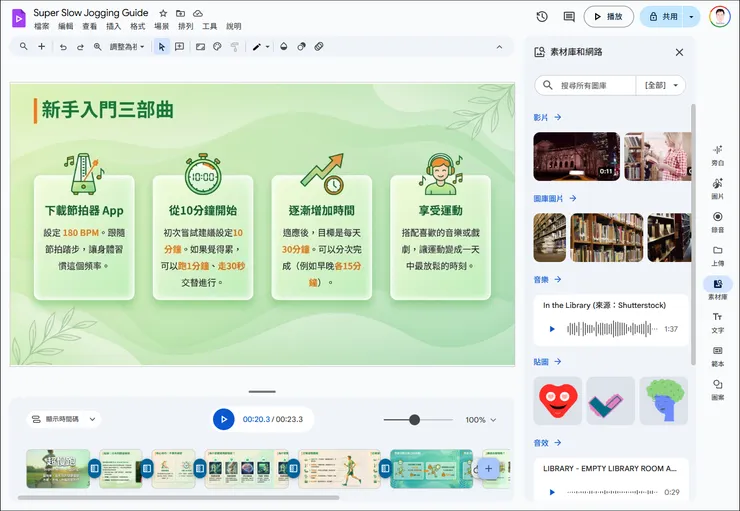Add a new scene with the timeline plus
Image resolution: width=740 pixels, height=511 pixels.
(488, 469)
